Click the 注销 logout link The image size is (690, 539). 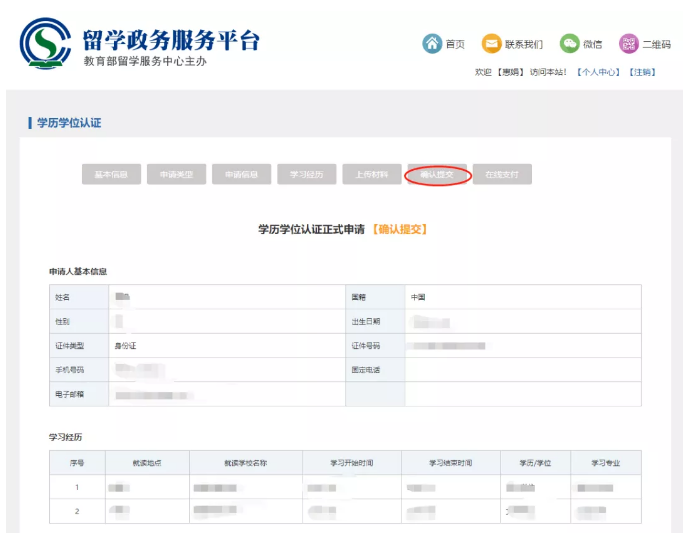click(x=642, y=72)
